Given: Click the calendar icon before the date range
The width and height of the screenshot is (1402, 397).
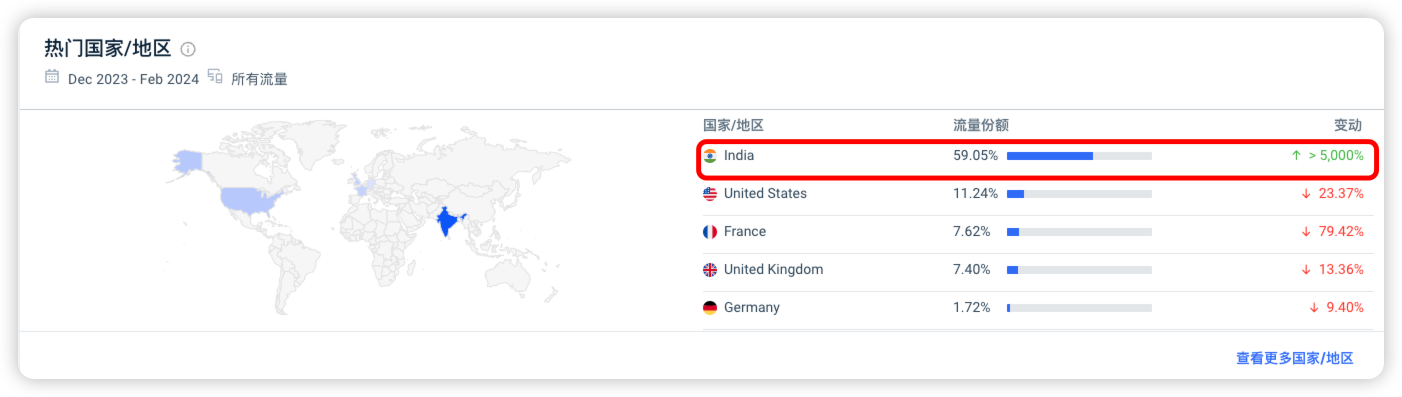Looking at the screenshot, I should pyautogui.click(x=52, y=77).
